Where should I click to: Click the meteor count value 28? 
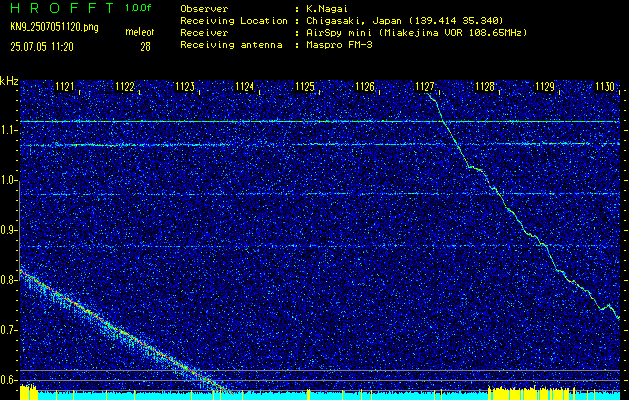(145, 47)
